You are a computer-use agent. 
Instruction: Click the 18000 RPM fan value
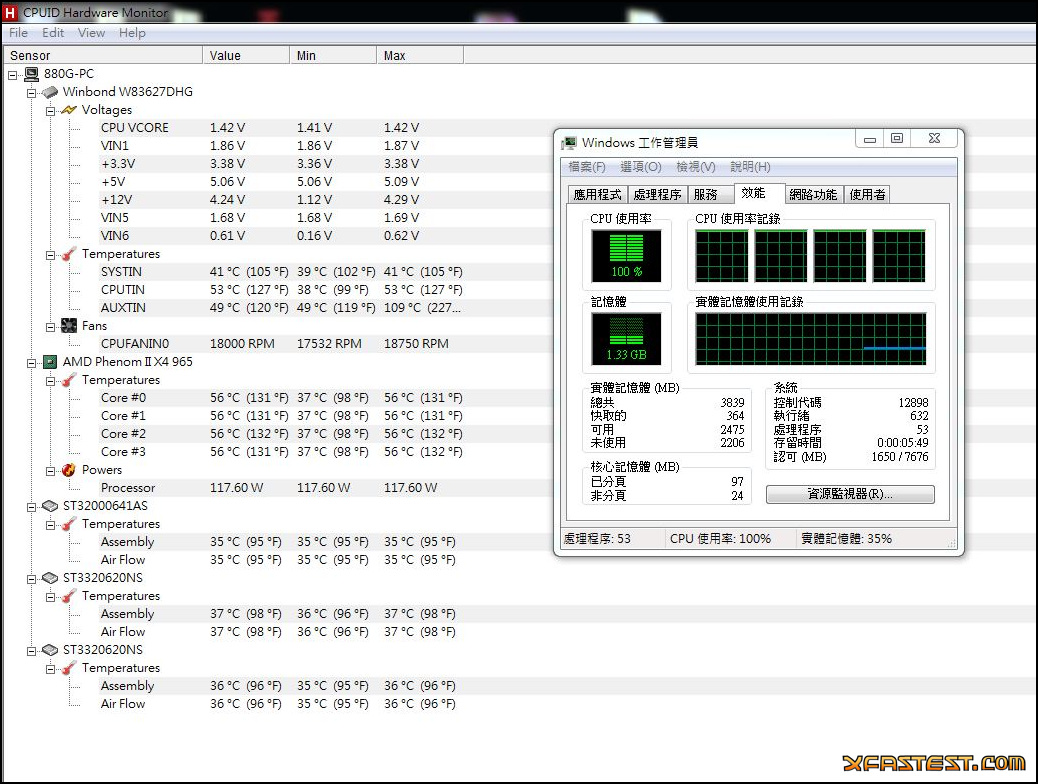242,344
